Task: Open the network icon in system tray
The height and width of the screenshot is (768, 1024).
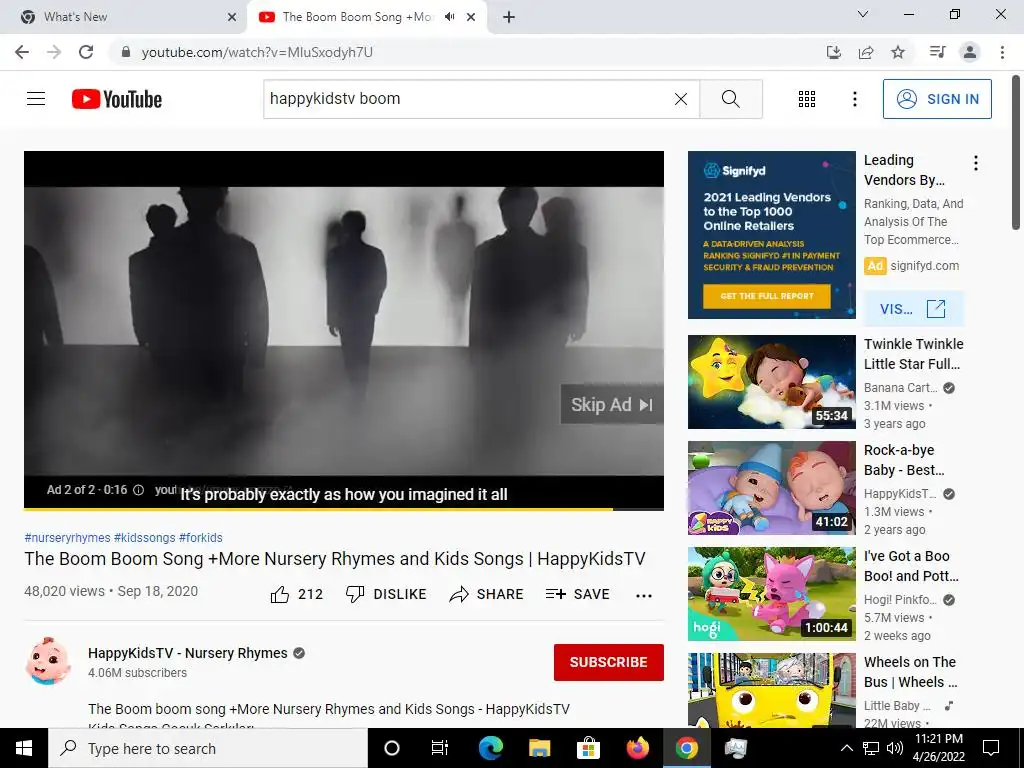Action: click(x=871, y=748)
